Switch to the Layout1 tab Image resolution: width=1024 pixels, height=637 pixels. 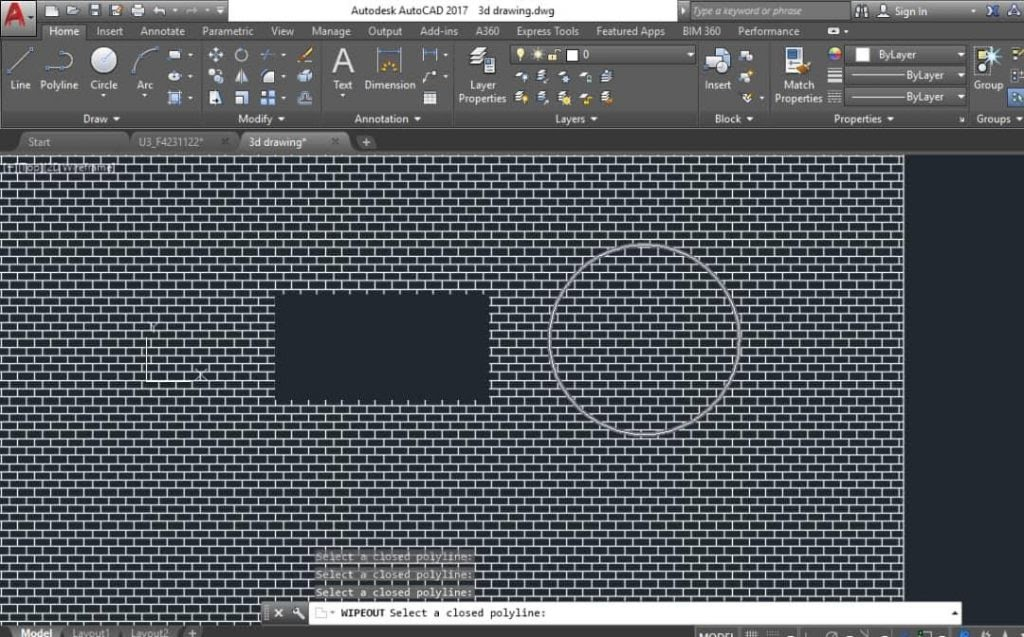click(x=90, y=632)
